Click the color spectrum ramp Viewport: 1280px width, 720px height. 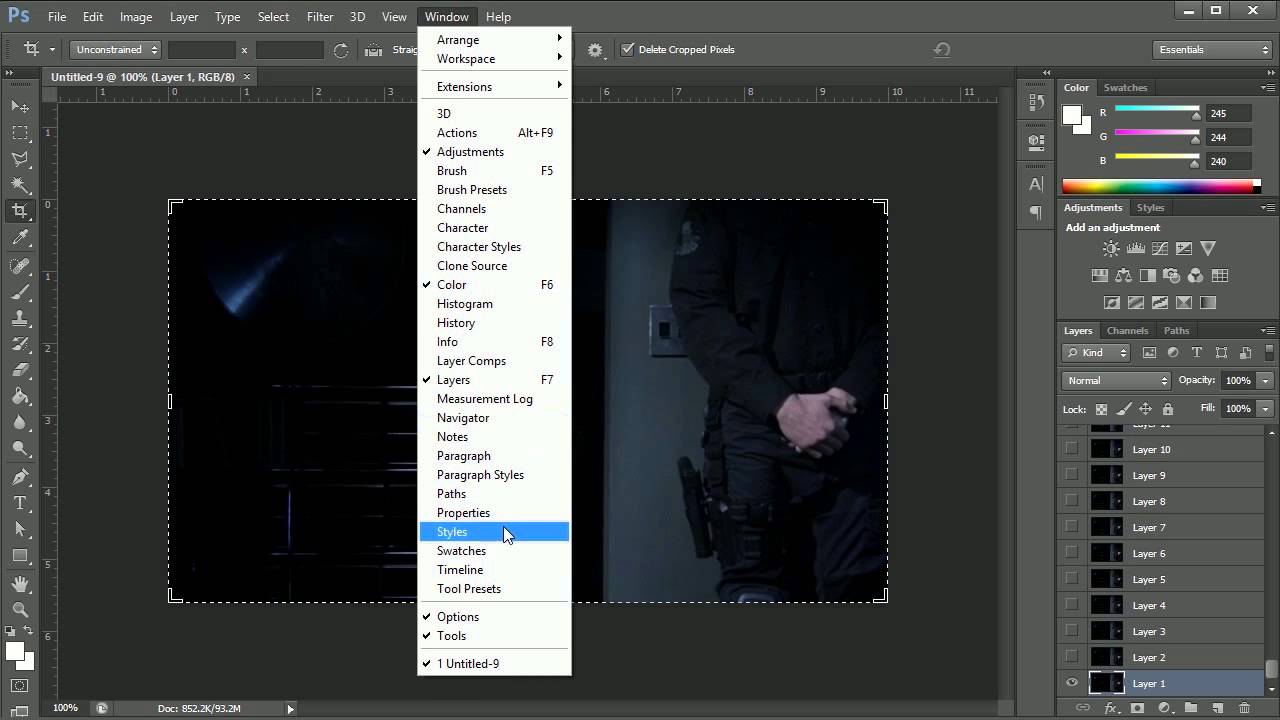point(1158,186)
